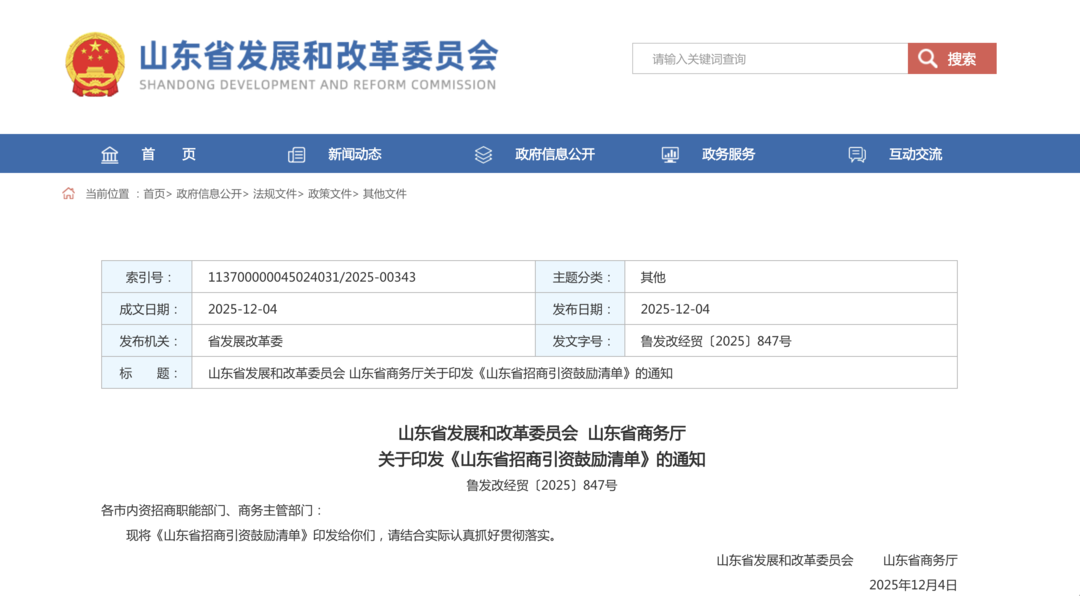
Task: Select 政务服务 in the navigation bar
Action: coord(728,154)
